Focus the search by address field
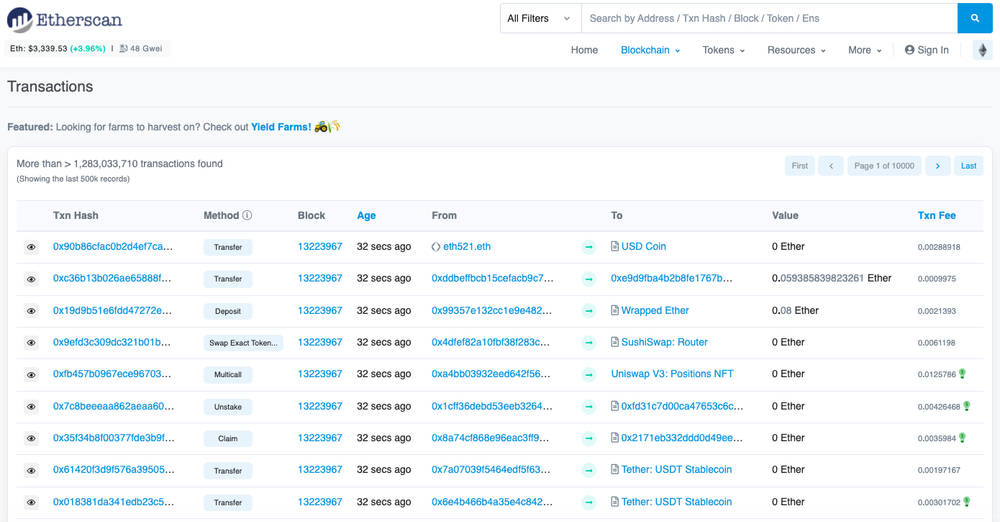The width and height of the screenshot is (1000, 522). coord(769,19)
